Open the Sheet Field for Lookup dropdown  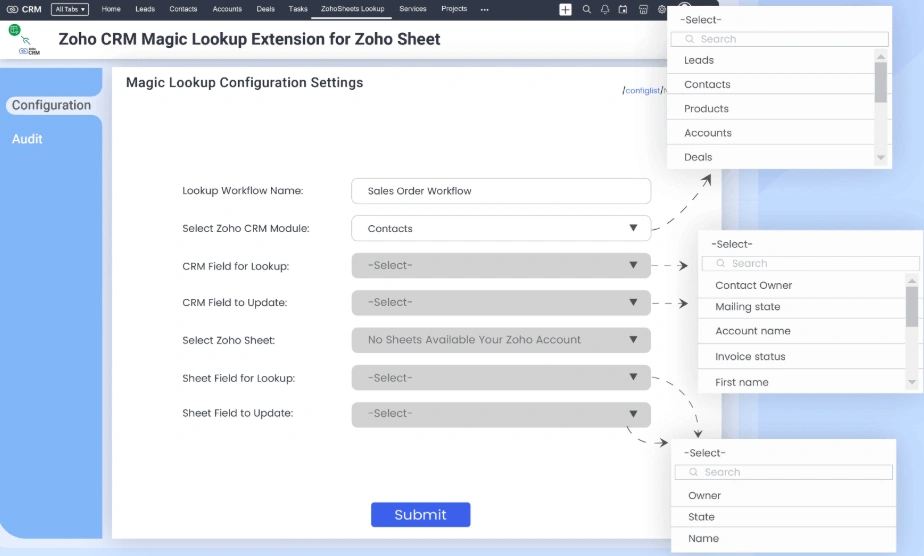tap(501, 378)
